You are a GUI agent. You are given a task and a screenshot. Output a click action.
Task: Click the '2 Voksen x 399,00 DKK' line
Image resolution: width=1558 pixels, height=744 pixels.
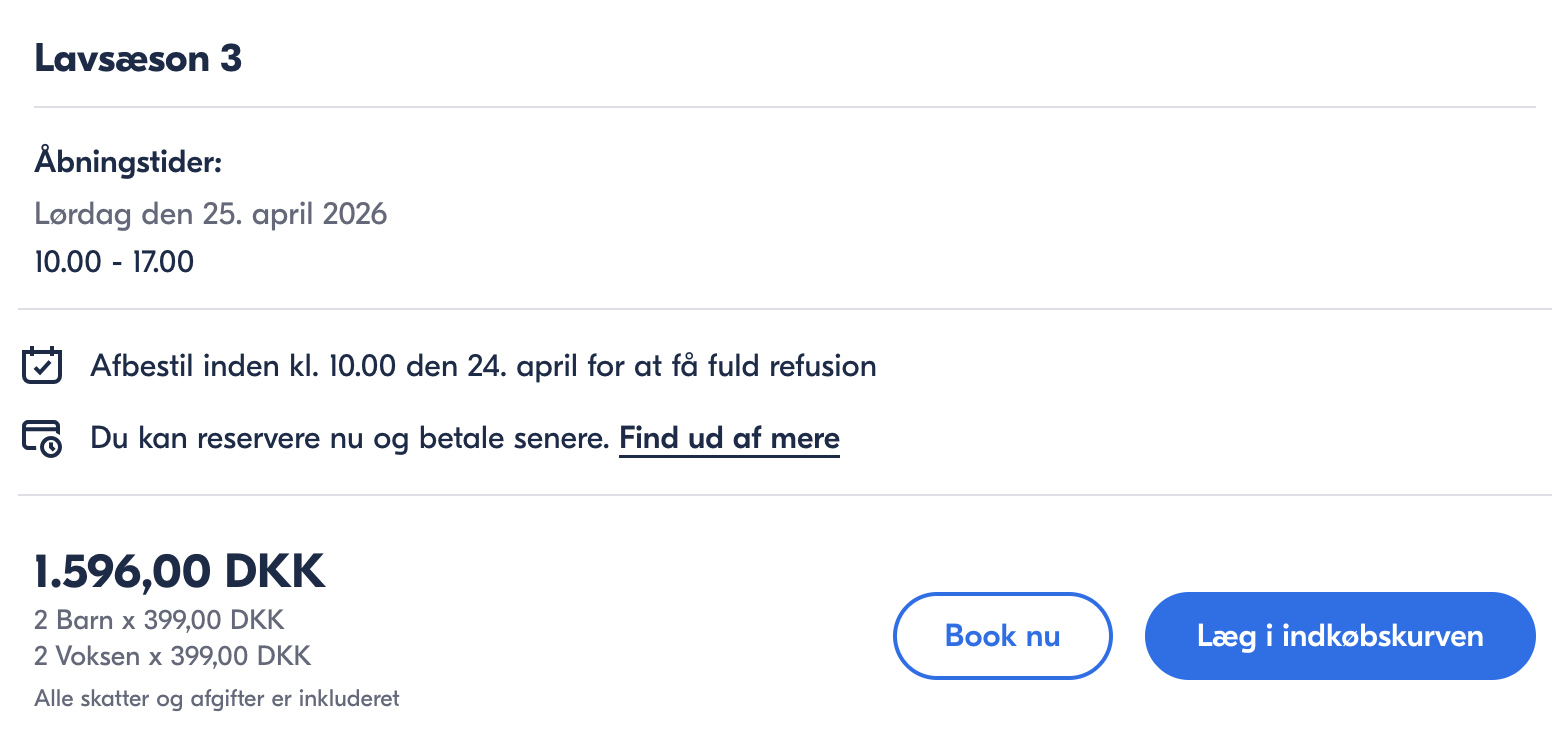tap(172, 656)
